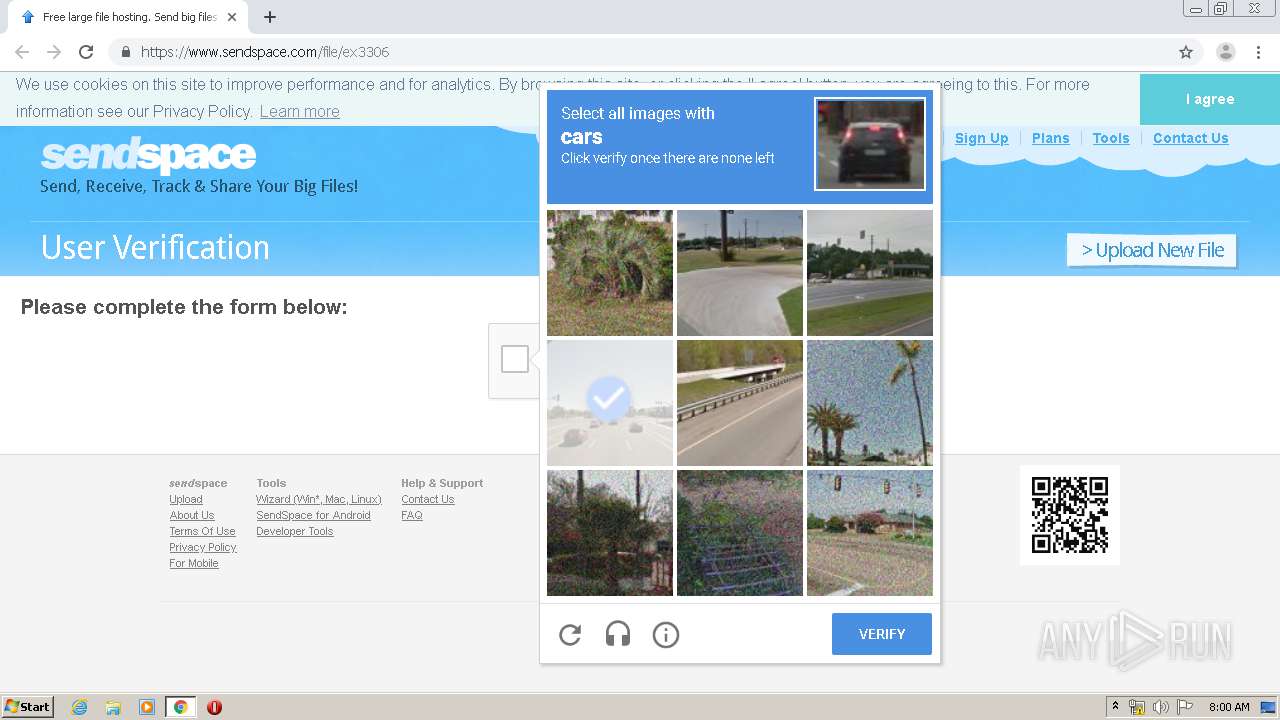Open red antivirus taskbar icon

pos(214,707)
